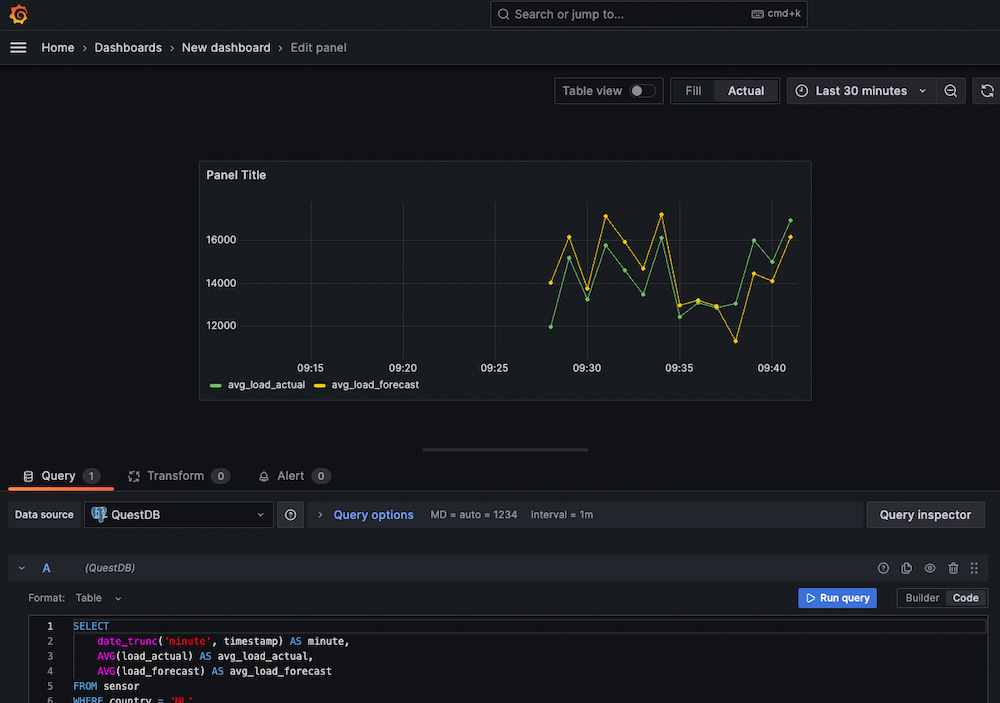Screen dimensions: 1000x703
Task: Click the zoom out time range icon
Action: click(x=950, y=91)
